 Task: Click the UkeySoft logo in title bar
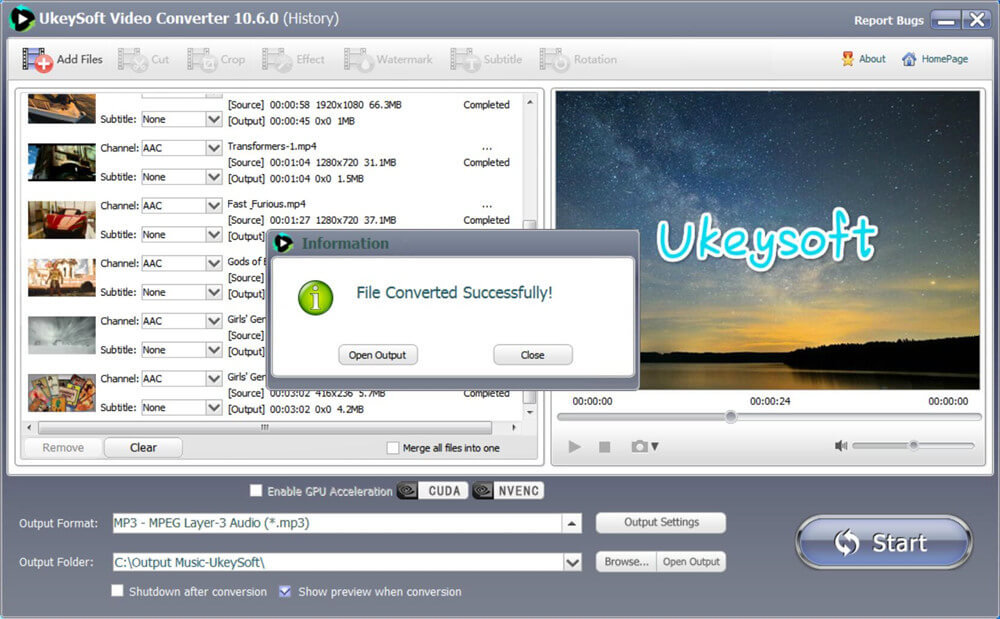[21, 18]
